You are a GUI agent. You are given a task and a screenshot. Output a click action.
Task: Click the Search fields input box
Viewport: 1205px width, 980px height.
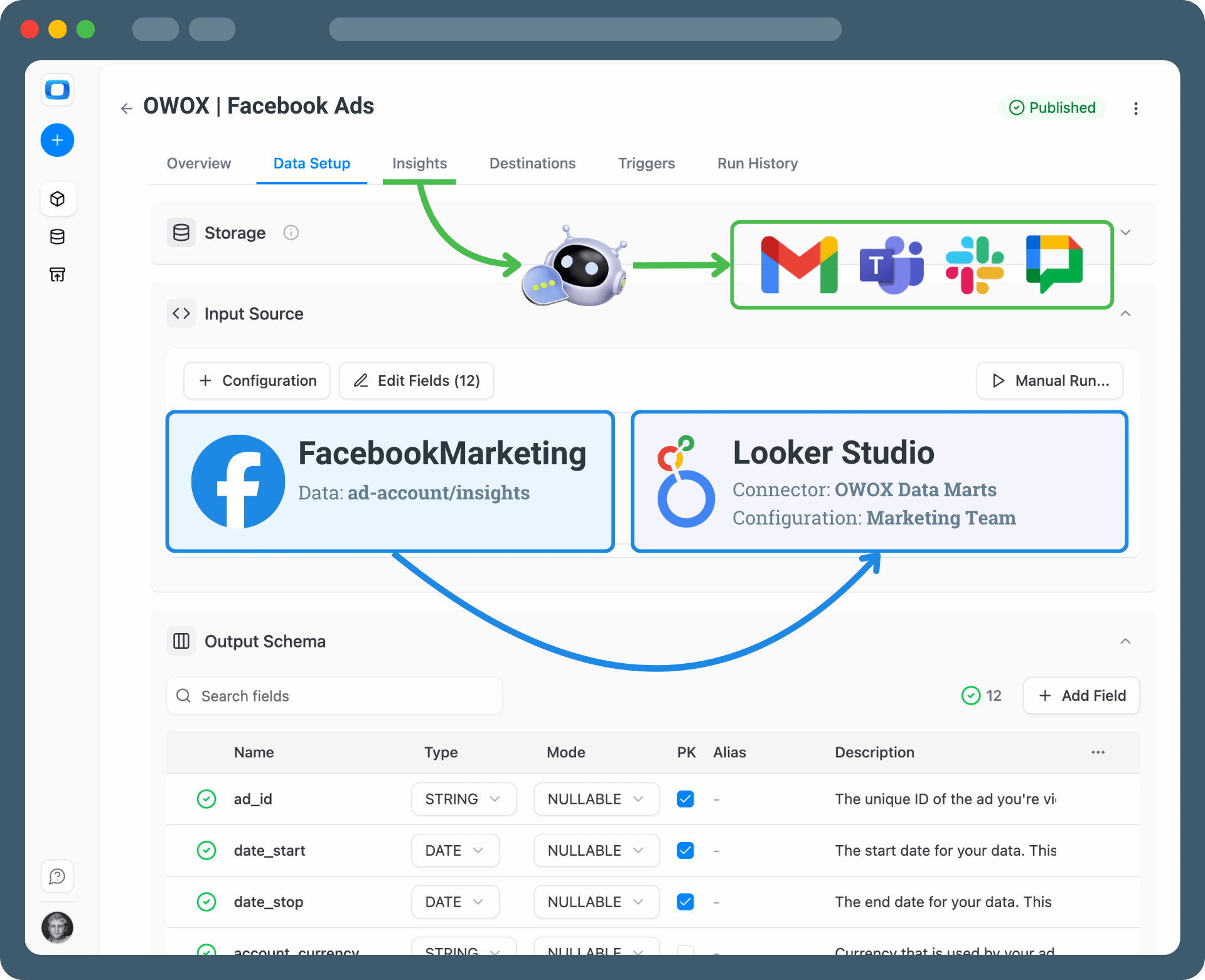pos(334,695)
